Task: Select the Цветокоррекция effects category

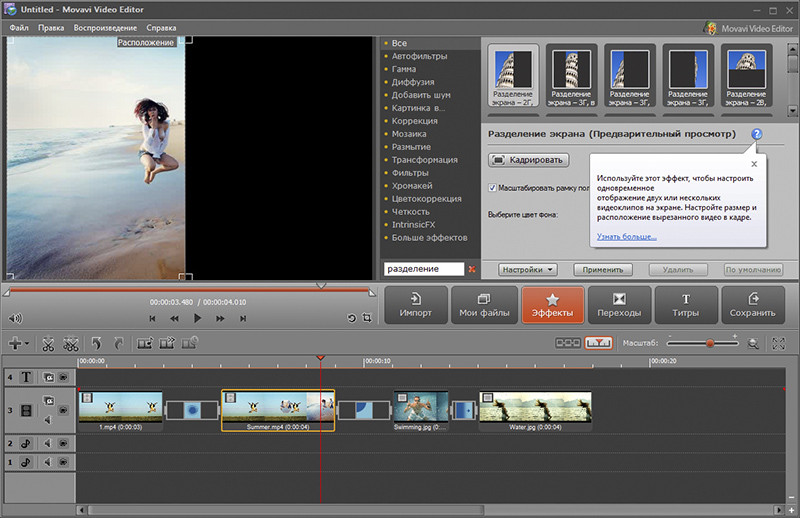Action: [427, 199]
